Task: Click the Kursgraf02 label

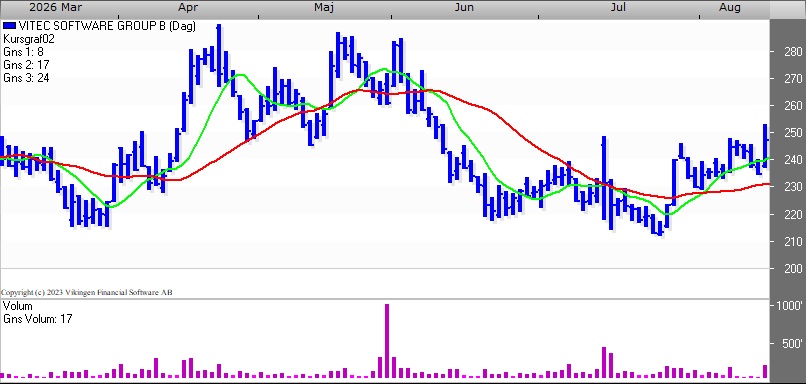Action: pyautogui.click(x=29, y=39)
